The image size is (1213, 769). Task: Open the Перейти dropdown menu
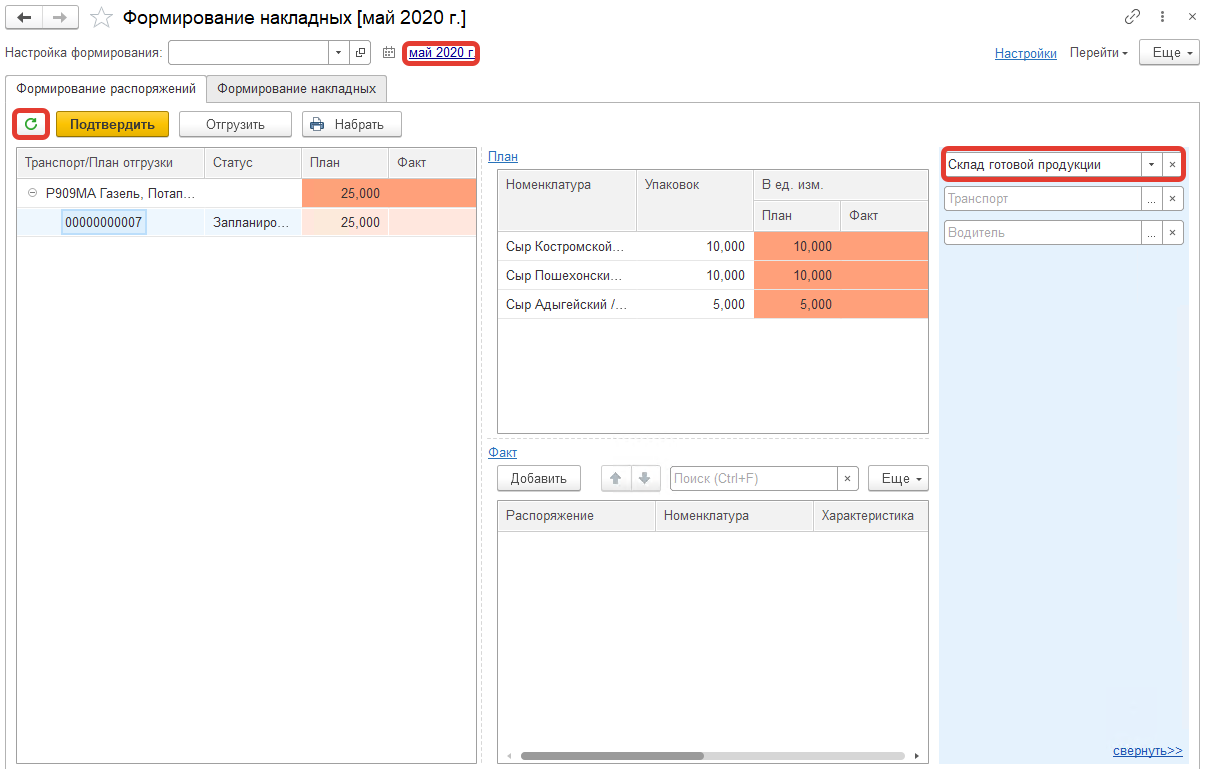pyautogui.click(x=1098, y=53)
